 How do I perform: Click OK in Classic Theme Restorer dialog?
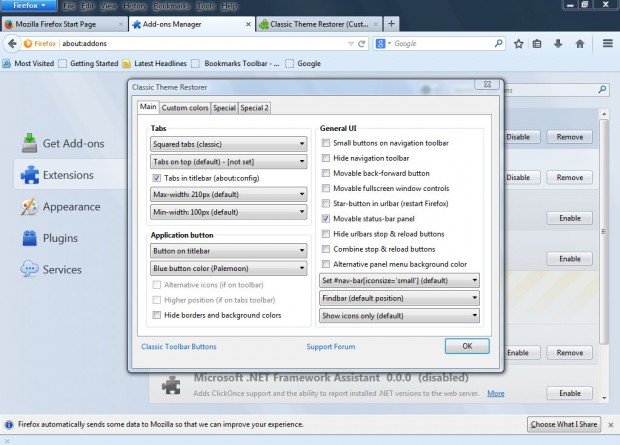point(467,346)
